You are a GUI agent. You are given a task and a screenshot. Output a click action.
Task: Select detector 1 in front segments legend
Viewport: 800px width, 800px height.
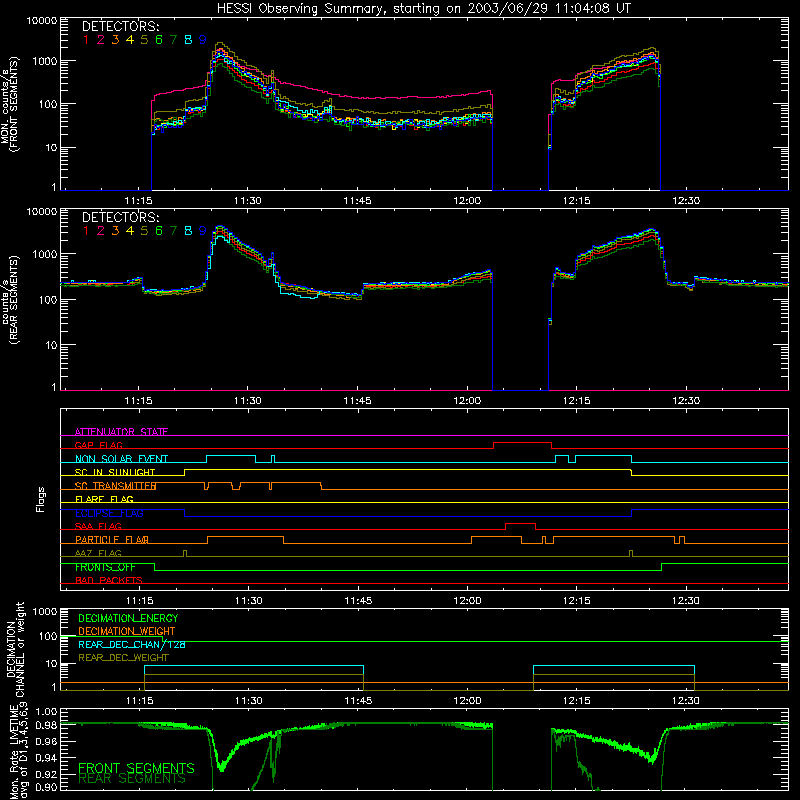point(86,40)
